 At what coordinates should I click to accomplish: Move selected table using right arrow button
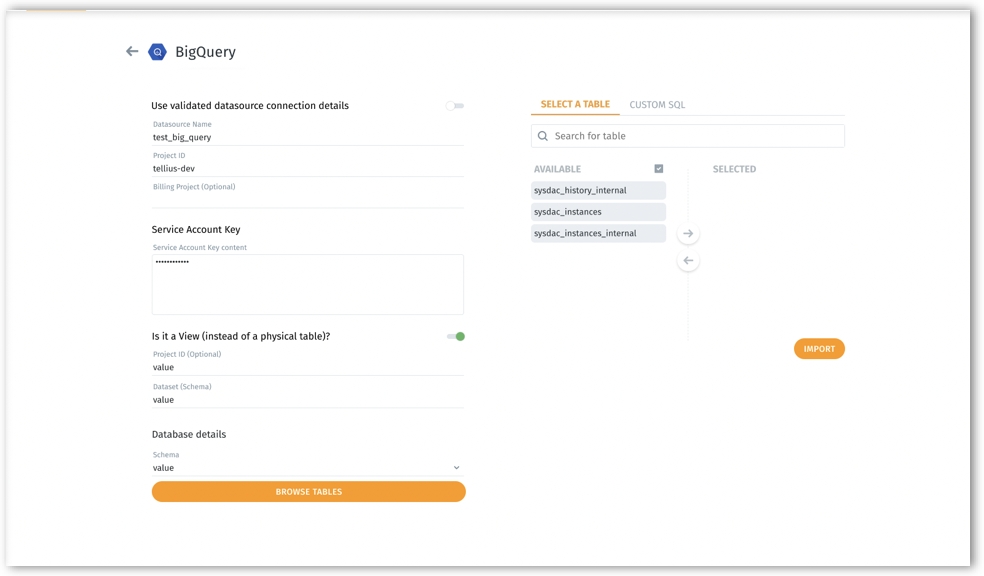[x=688, y=234]
